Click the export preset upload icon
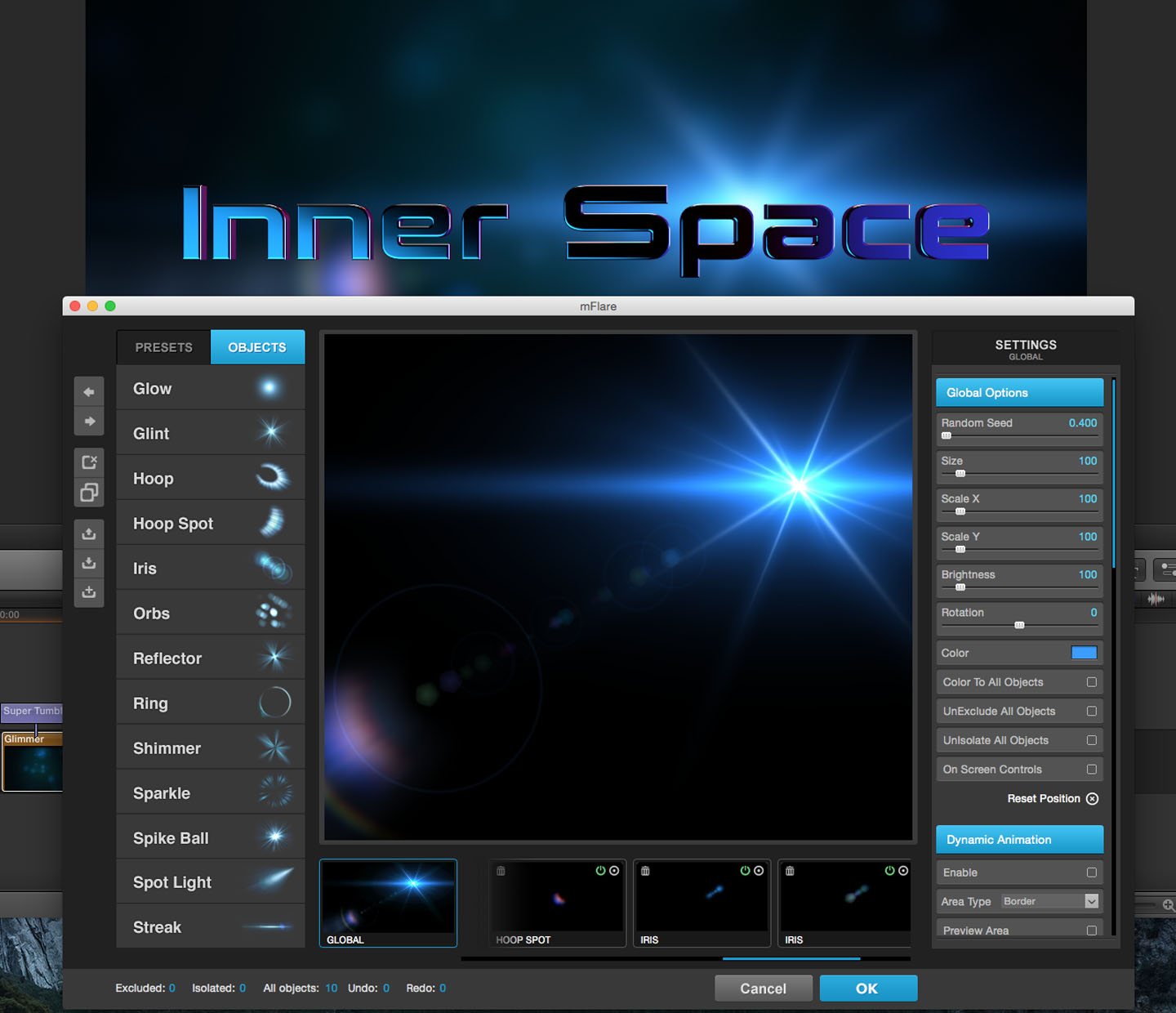Screen dimensions: 1176x1013 point(89,533)
